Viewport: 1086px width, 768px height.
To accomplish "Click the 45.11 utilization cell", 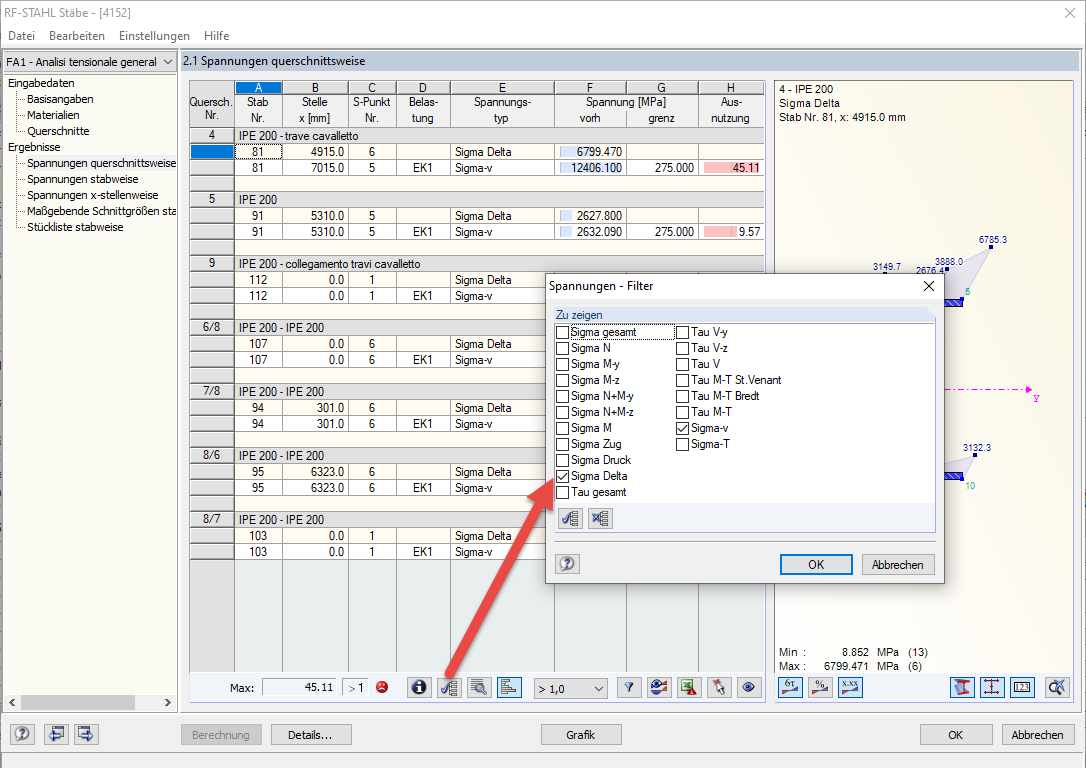I will click(x=731, y=168).
